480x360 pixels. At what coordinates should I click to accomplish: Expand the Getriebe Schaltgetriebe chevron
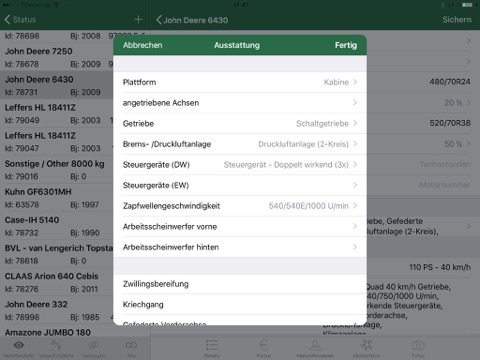(x=355, y=123)
